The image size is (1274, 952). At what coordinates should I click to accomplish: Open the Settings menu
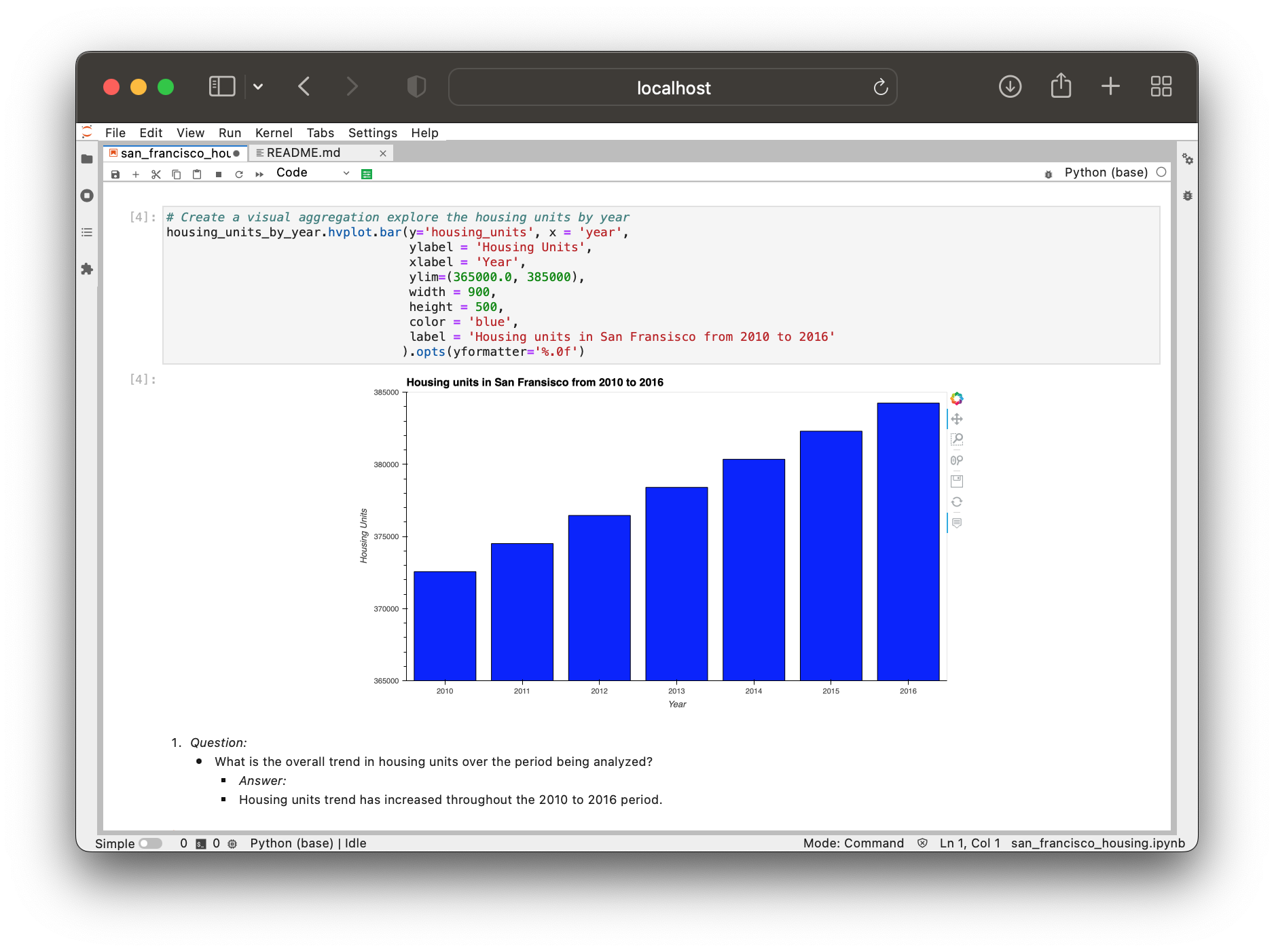pyautogui.click(x=373, y=133)
